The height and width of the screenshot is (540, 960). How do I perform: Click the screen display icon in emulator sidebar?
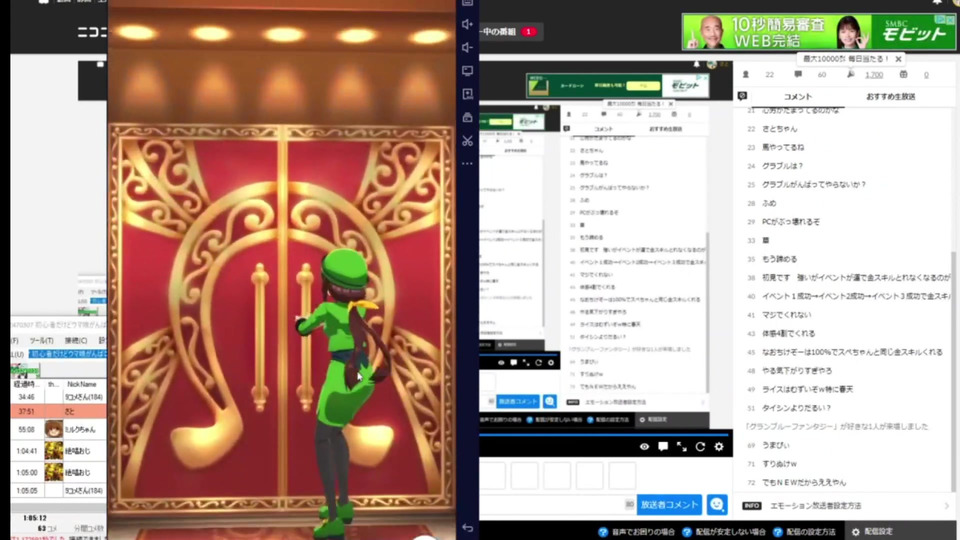[x=467, y=70]
